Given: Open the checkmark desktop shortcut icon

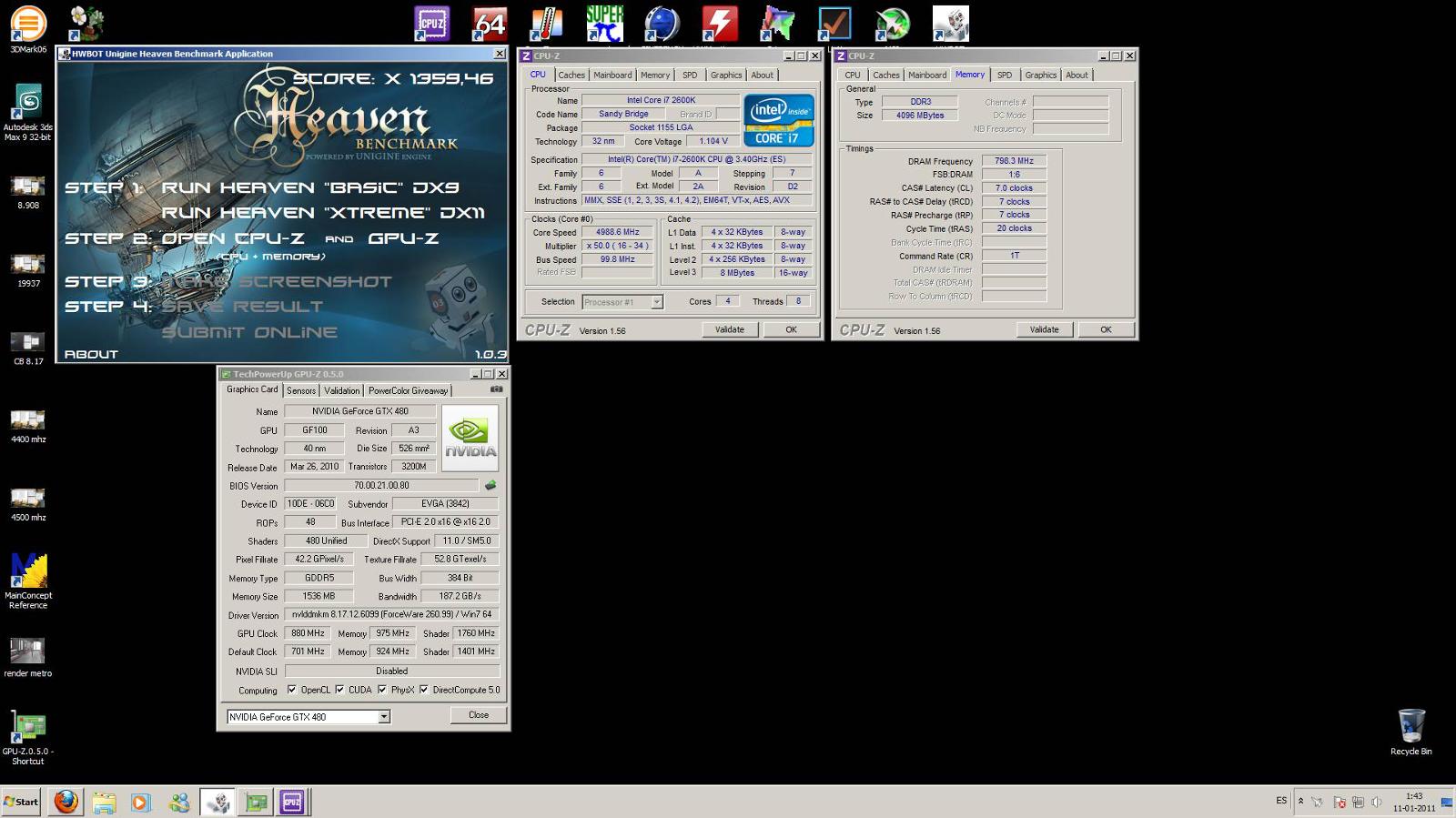Looking at the screenshot, I should point(834,24).
